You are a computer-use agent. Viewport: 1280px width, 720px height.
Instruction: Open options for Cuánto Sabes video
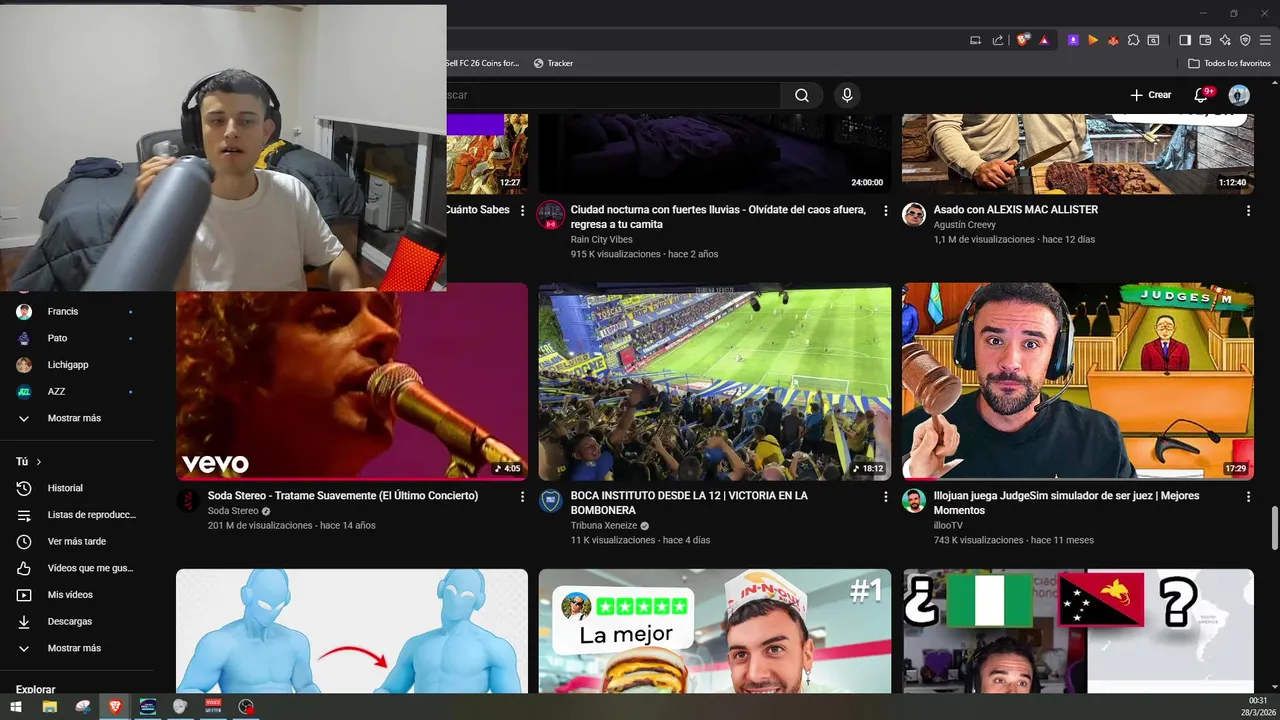point(522,211)
